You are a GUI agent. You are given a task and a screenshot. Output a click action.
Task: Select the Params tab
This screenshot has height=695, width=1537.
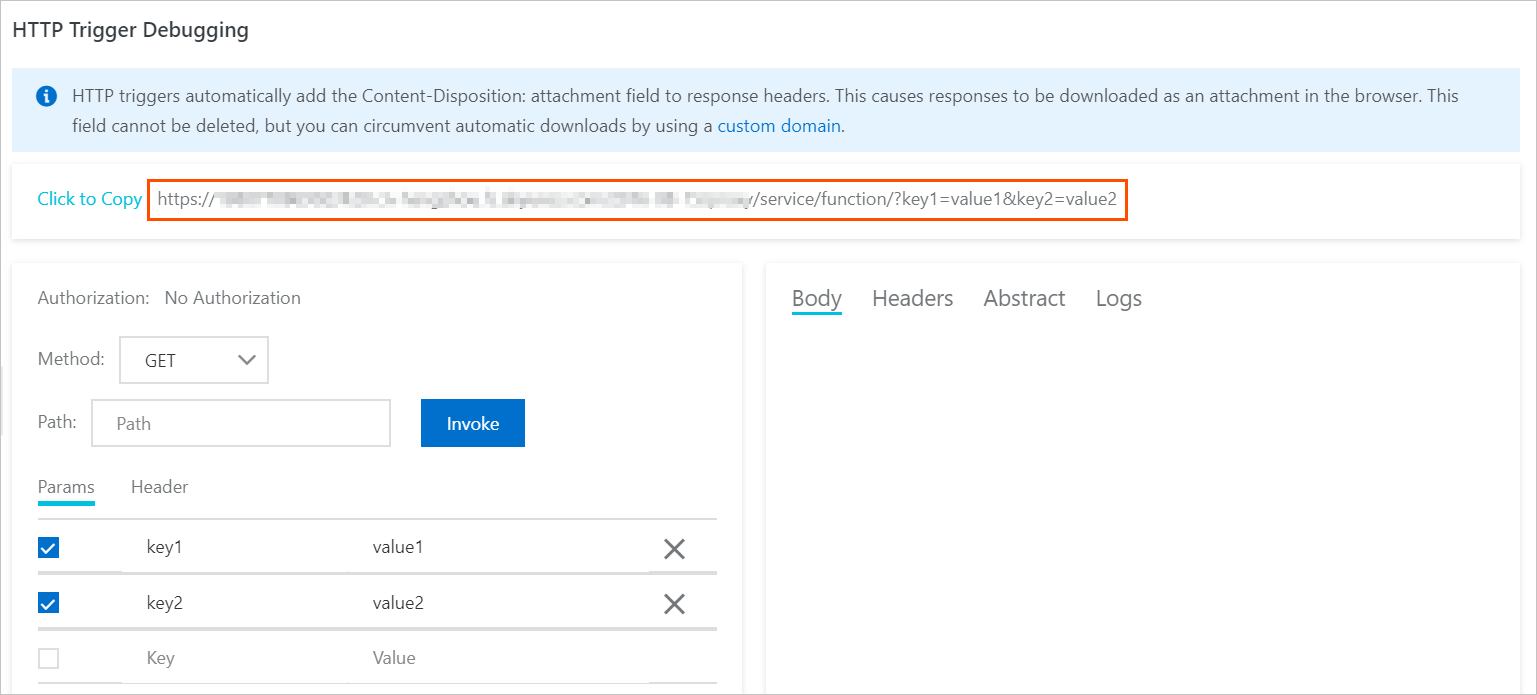point(66,487)
